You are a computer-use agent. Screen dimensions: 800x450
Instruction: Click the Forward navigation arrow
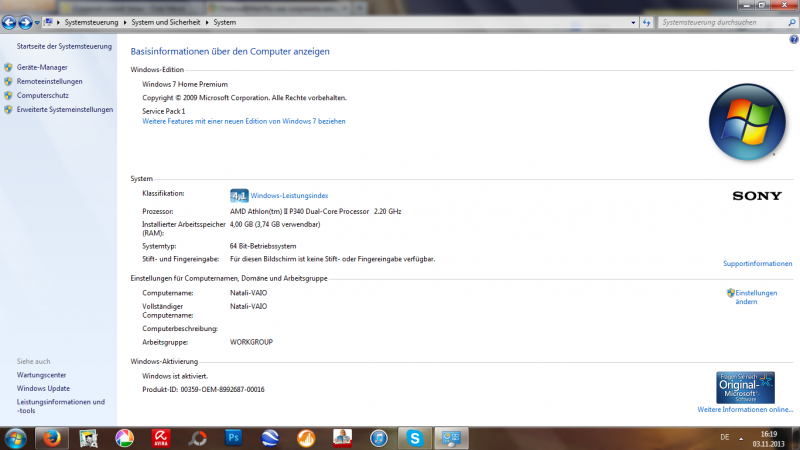coord(25,22)
